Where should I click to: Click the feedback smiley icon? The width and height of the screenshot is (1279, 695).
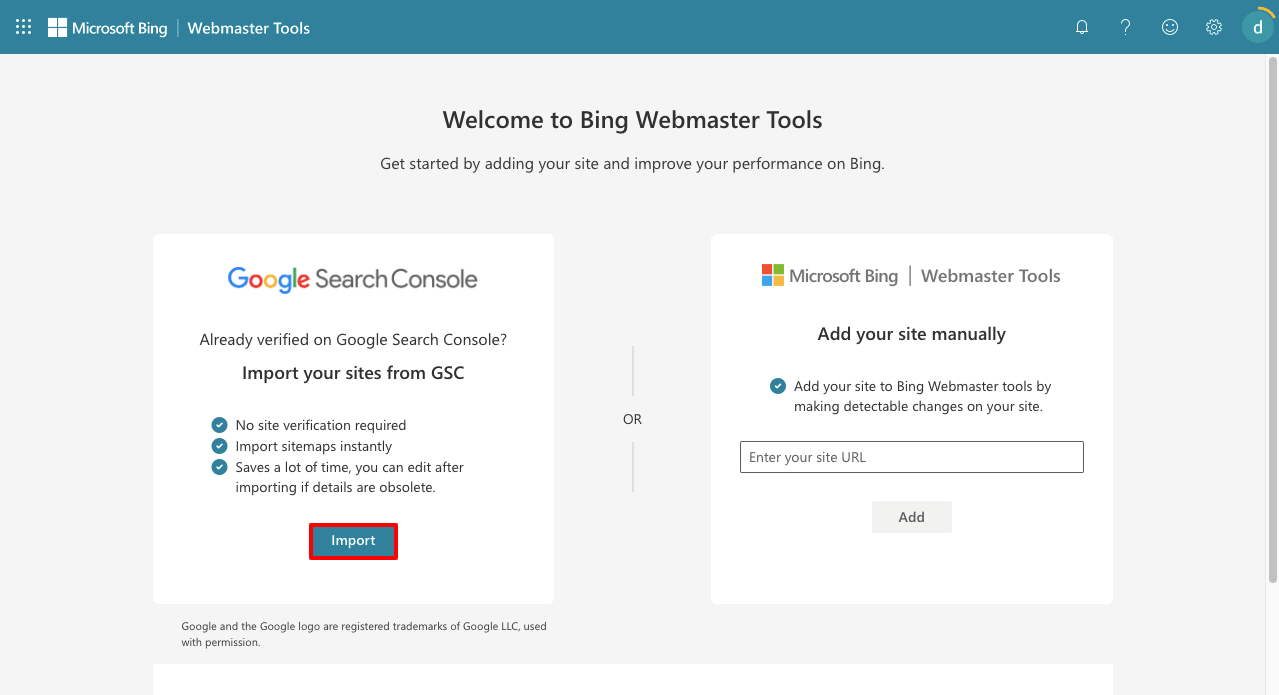pyautogui.click(x=1170, y=27)
